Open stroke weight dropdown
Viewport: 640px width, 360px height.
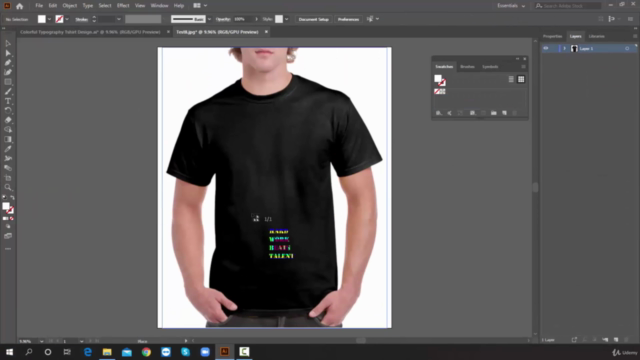tap(119, 19)
